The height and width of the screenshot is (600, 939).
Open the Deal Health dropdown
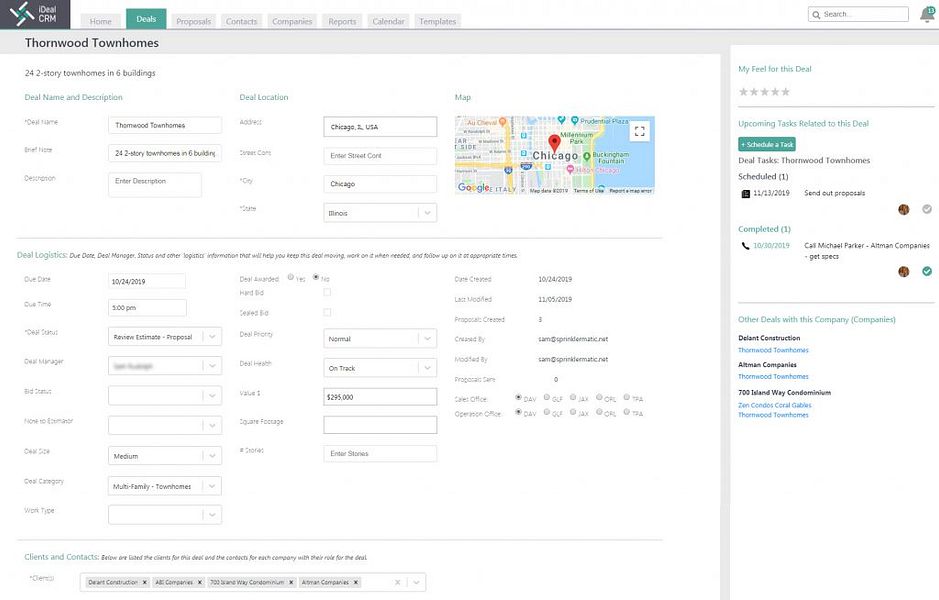[x=380, y=368]
